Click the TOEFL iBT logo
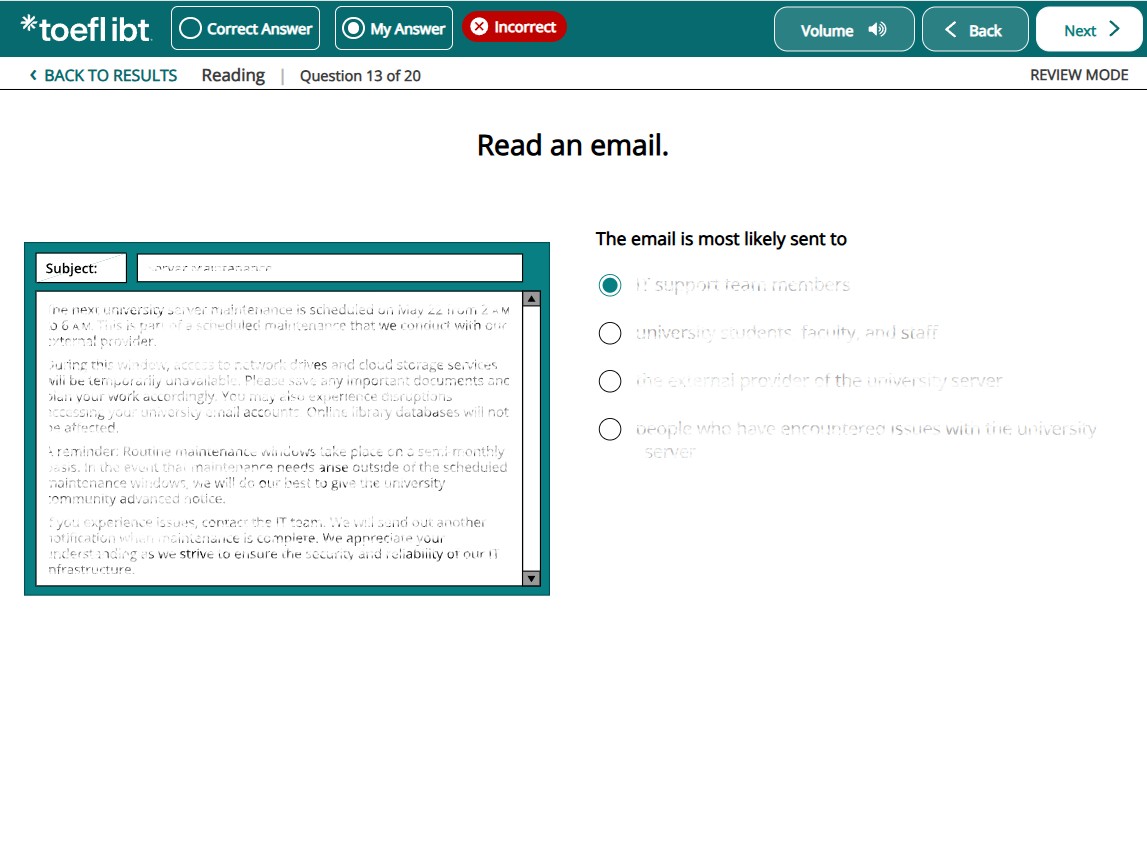This screenshot has height=859, width=1147. (x=86, y=29)
